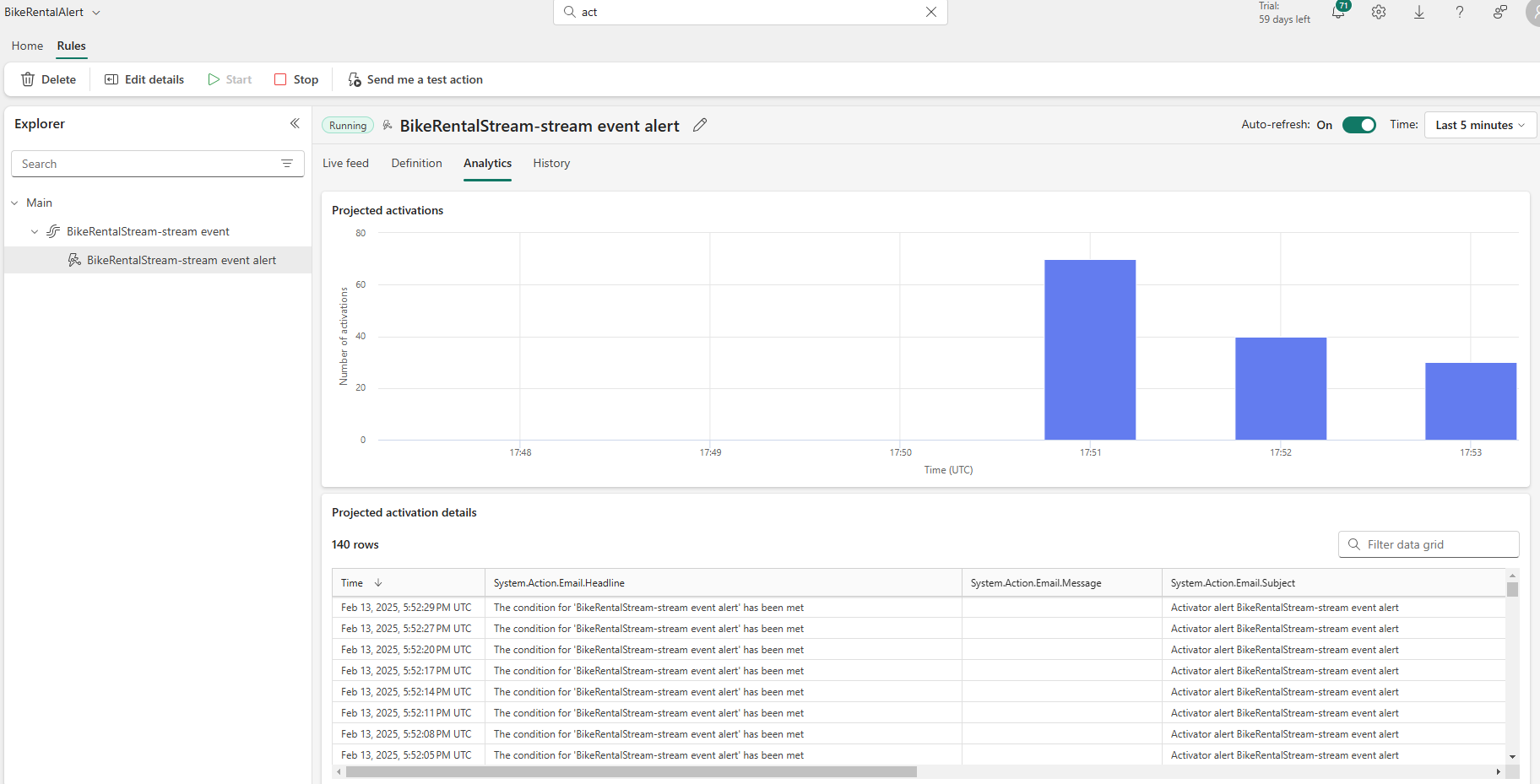
Task: Open Edit details panel
Action: [144, 79]
